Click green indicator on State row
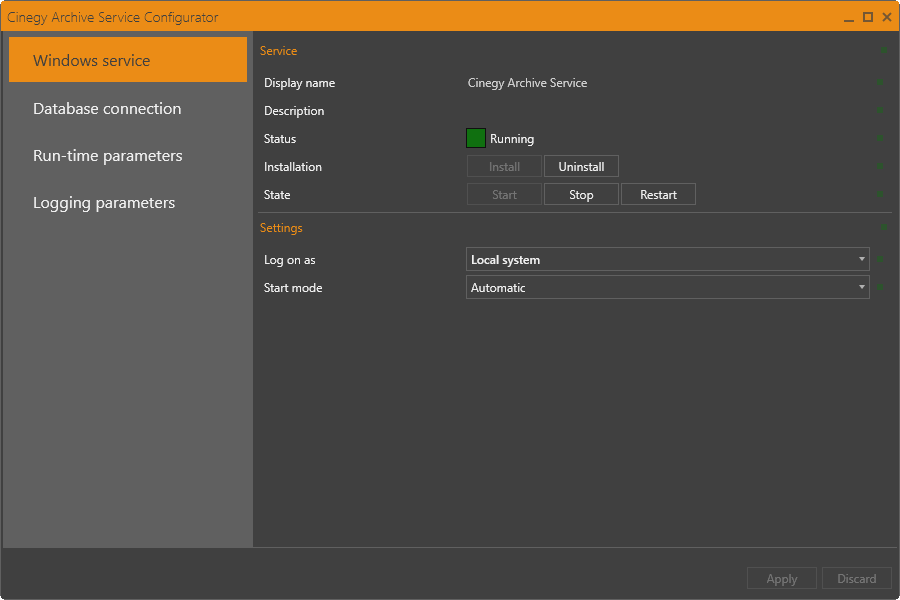Image resolution: width=900 pixels, height=600 pixels. coord(880,195)
